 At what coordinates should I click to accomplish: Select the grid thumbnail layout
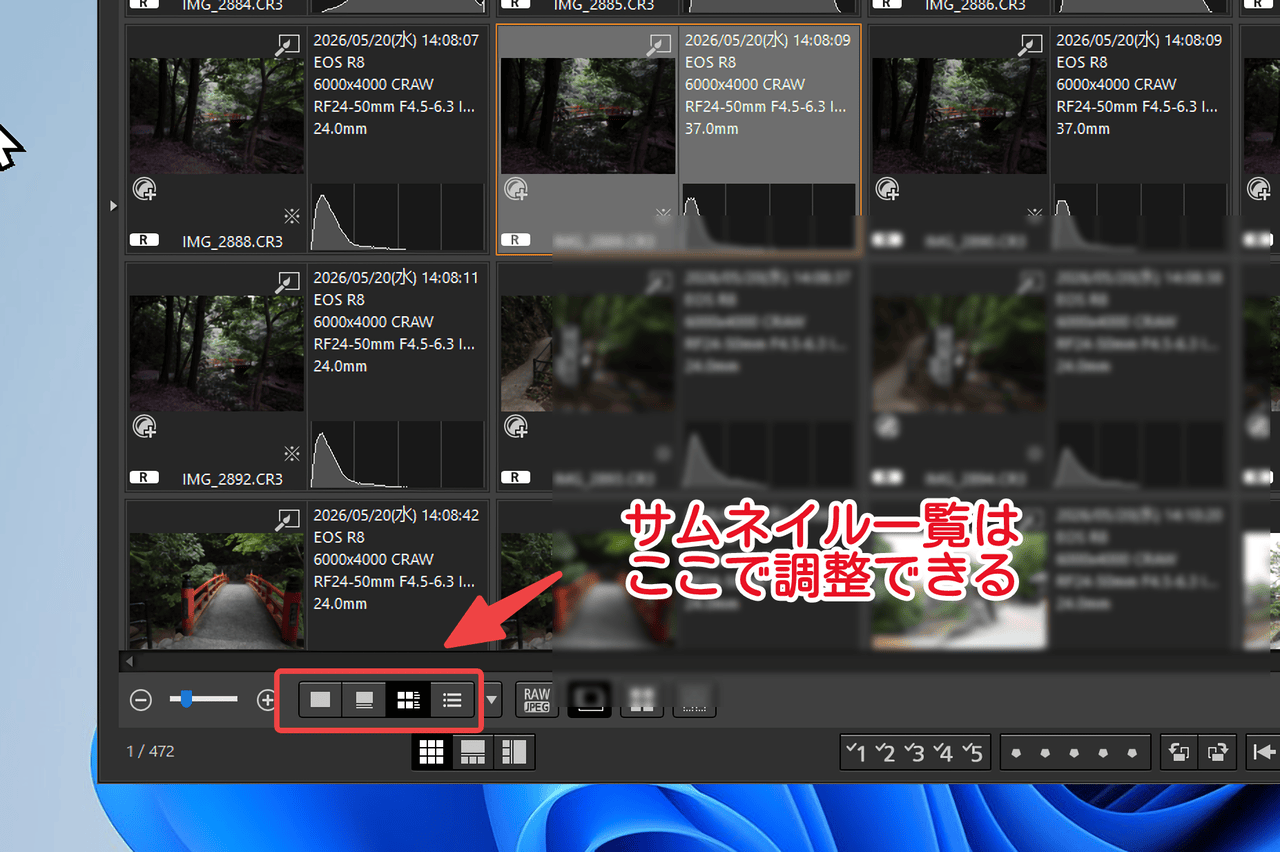pos(431,752)
